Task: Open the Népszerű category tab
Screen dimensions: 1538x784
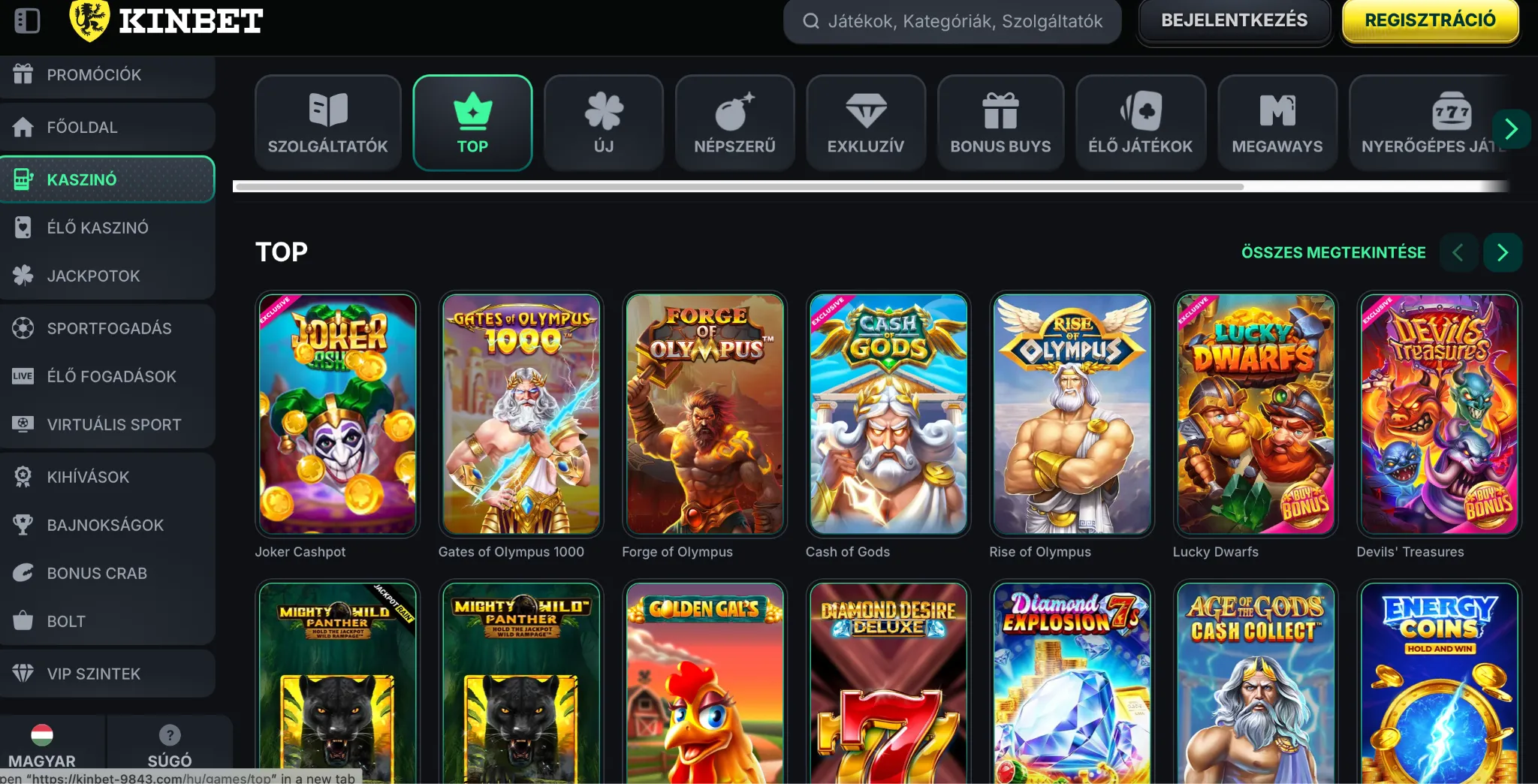Action: click(734, 123)
